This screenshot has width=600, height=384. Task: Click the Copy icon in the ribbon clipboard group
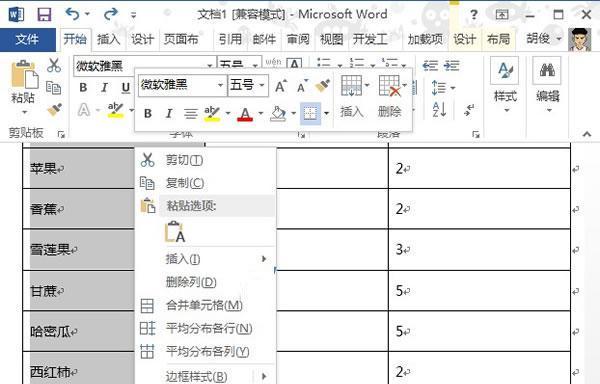coord(54,88)
